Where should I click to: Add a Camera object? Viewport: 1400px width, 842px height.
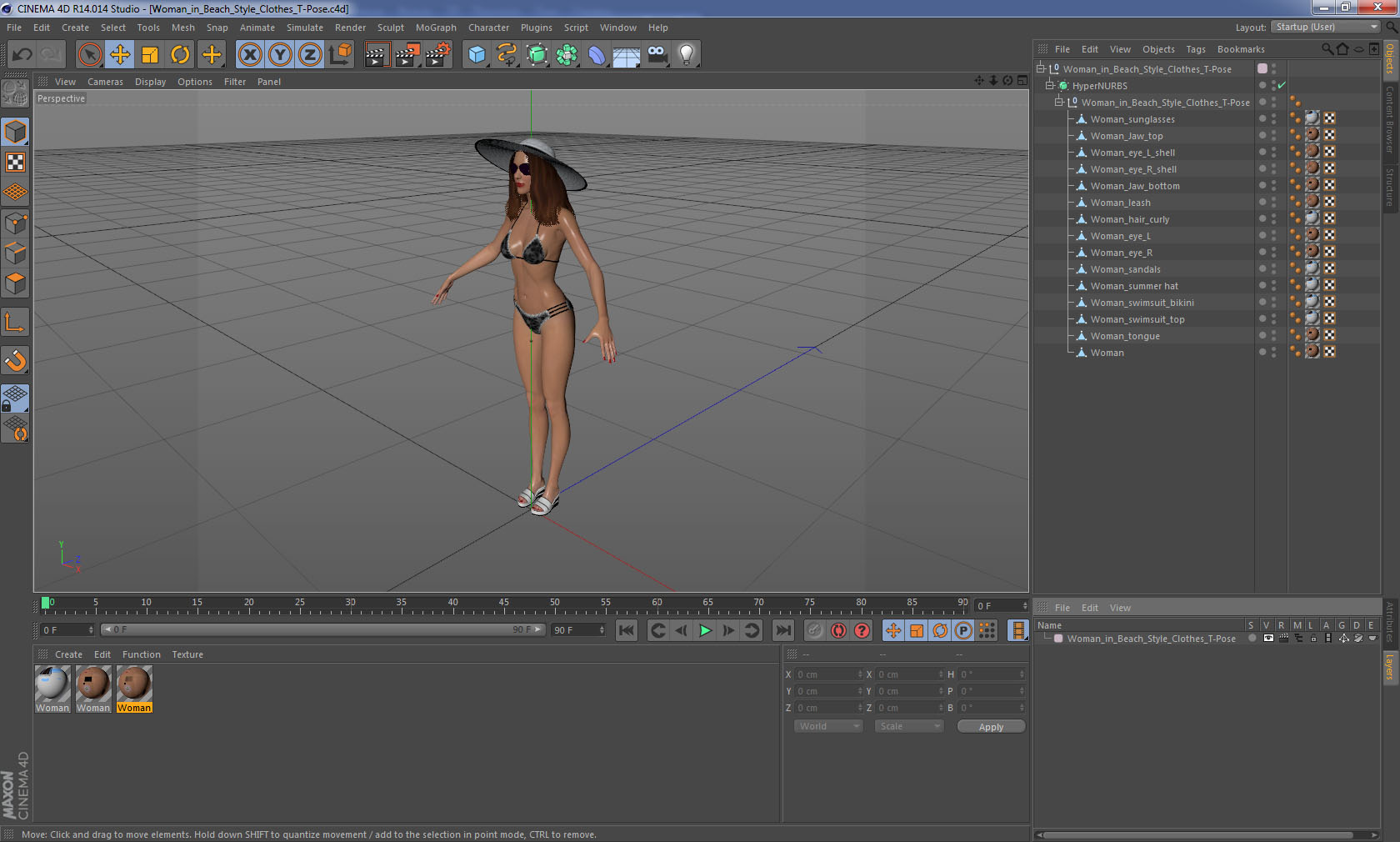(657, 55)
